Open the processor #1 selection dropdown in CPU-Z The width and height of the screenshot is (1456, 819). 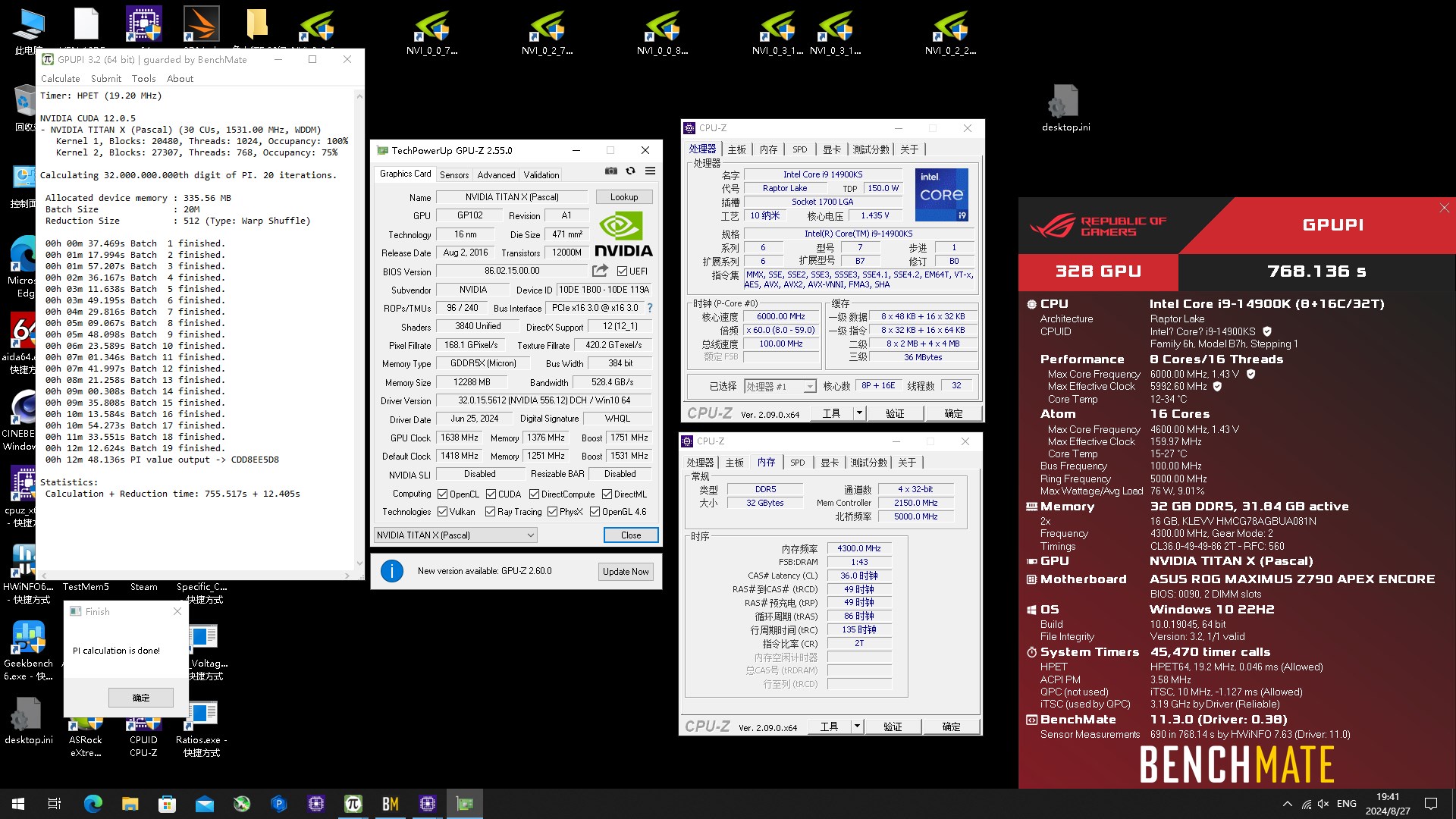pyautogui.click(x=780, y=387)
